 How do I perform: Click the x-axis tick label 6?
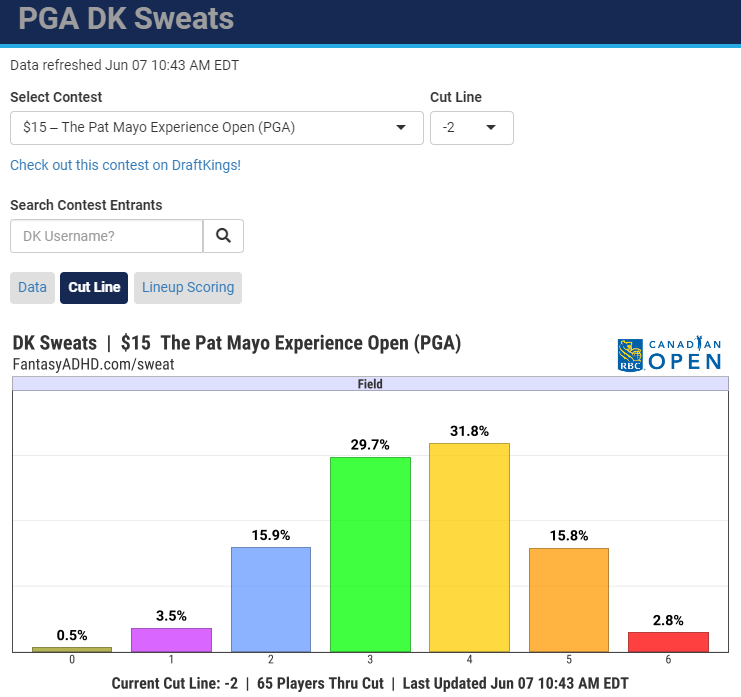668,659
